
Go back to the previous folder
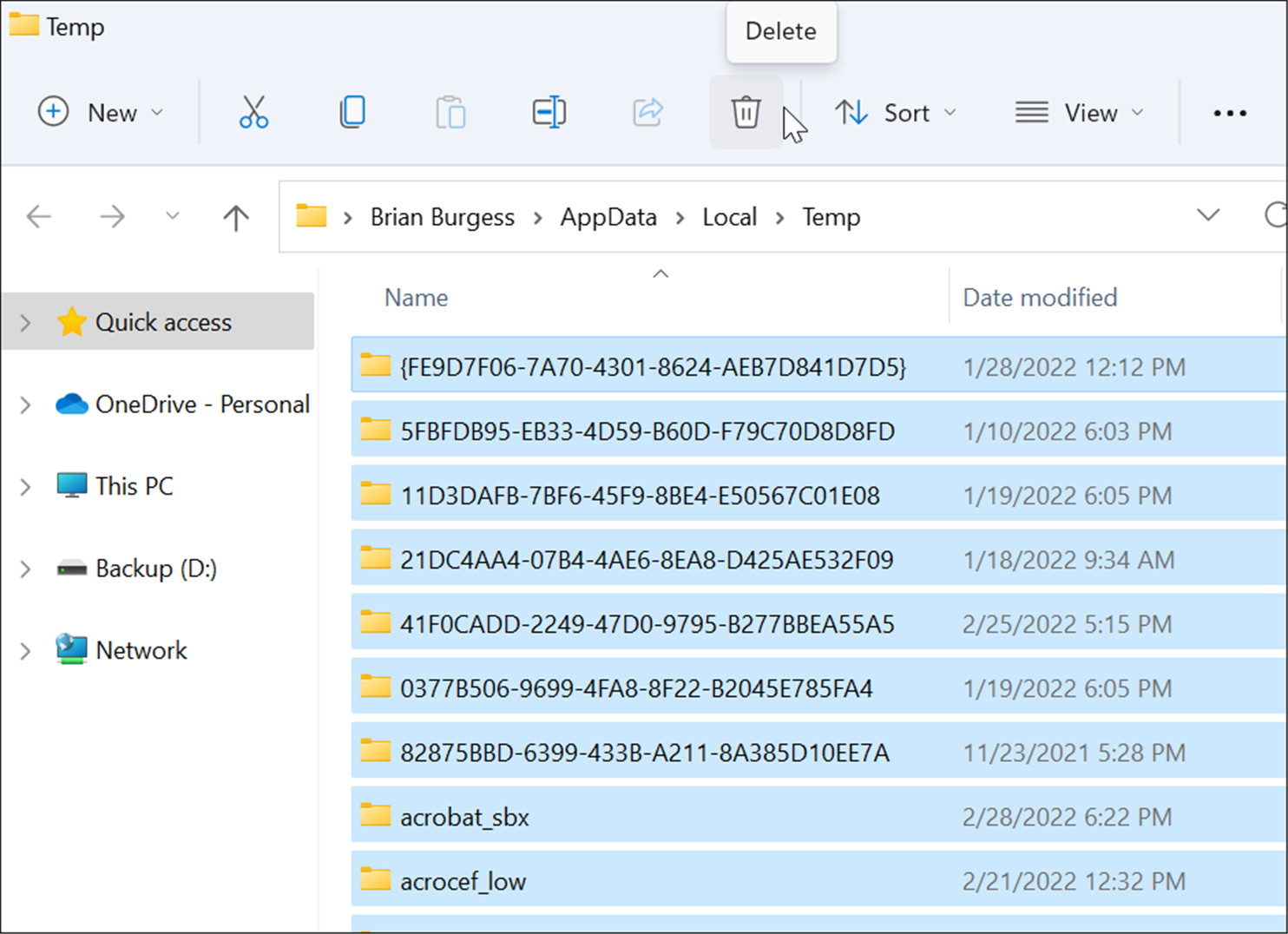[x=39, y=217]
